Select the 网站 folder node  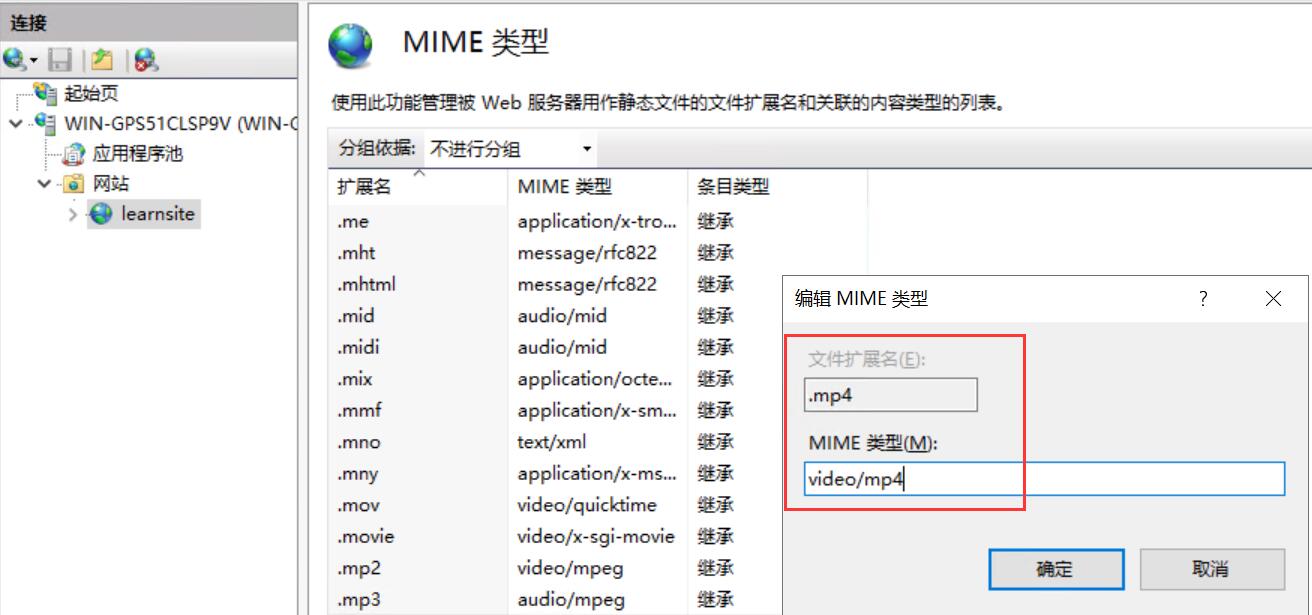tap(110, 184)
